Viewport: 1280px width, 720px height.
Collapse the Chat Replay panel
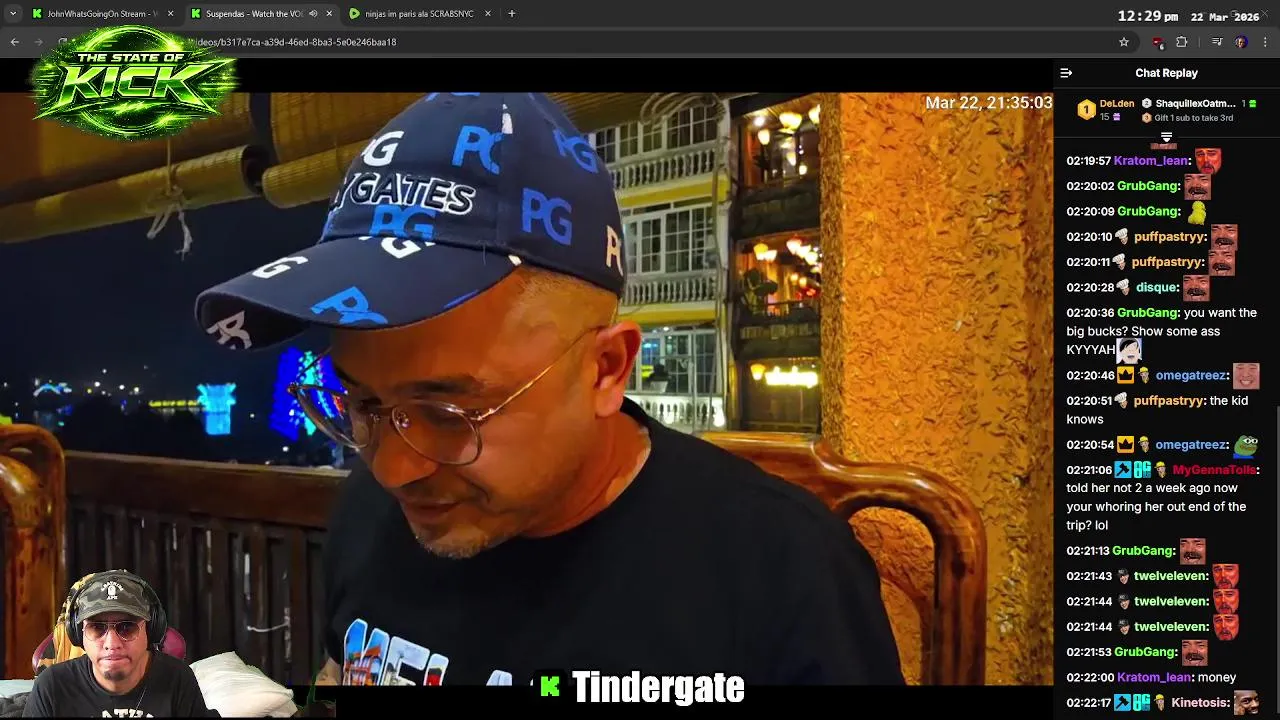click(1066, 73)
